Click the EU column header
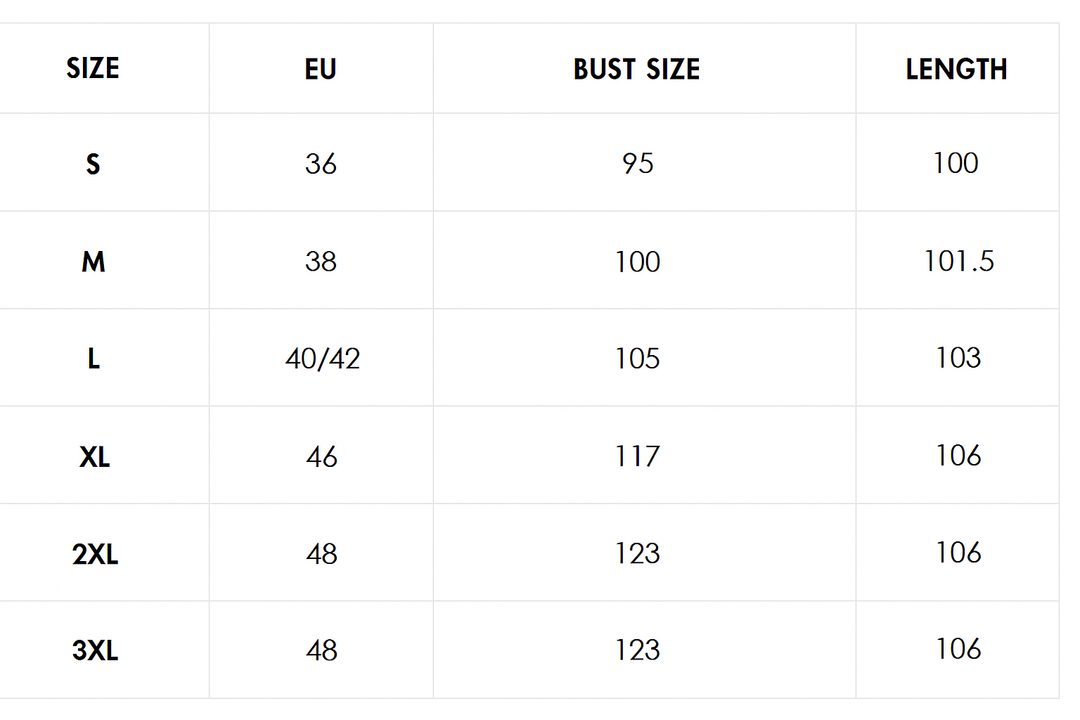Viewport: 1080px width, 720px height. 320,69
